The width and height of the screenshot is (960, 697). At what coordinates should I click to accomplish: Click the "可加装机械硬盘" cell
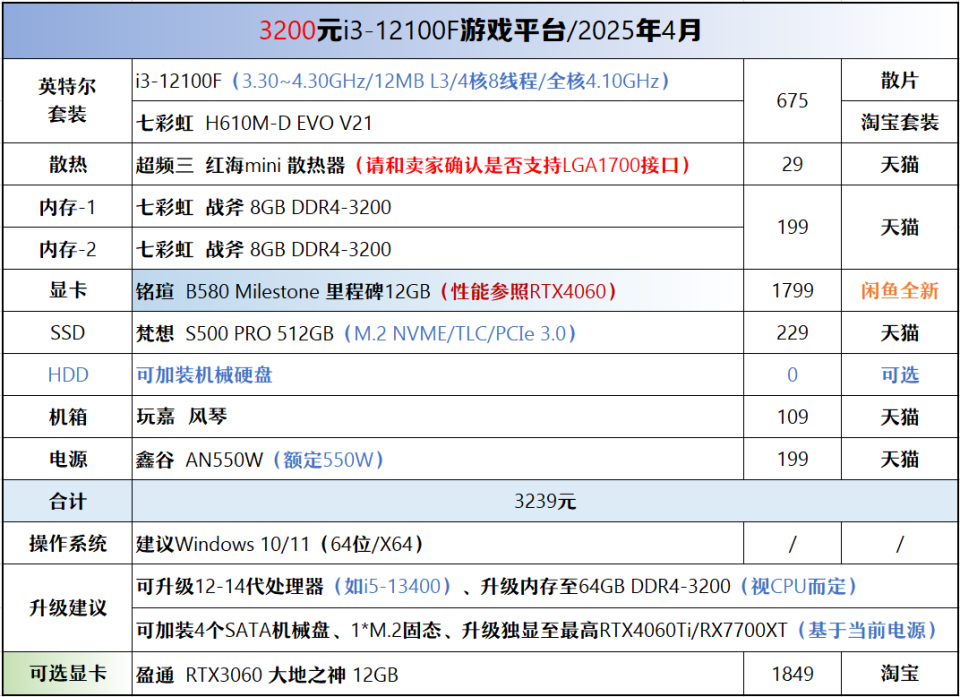click(438, 375)
